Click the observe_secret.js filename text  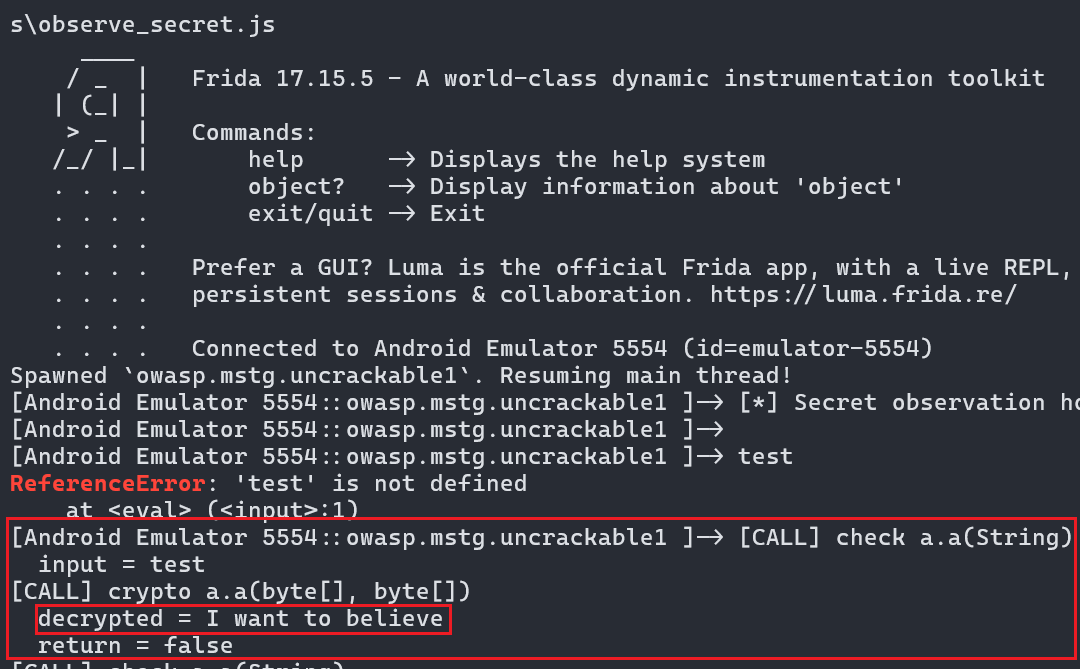[156, 25]
